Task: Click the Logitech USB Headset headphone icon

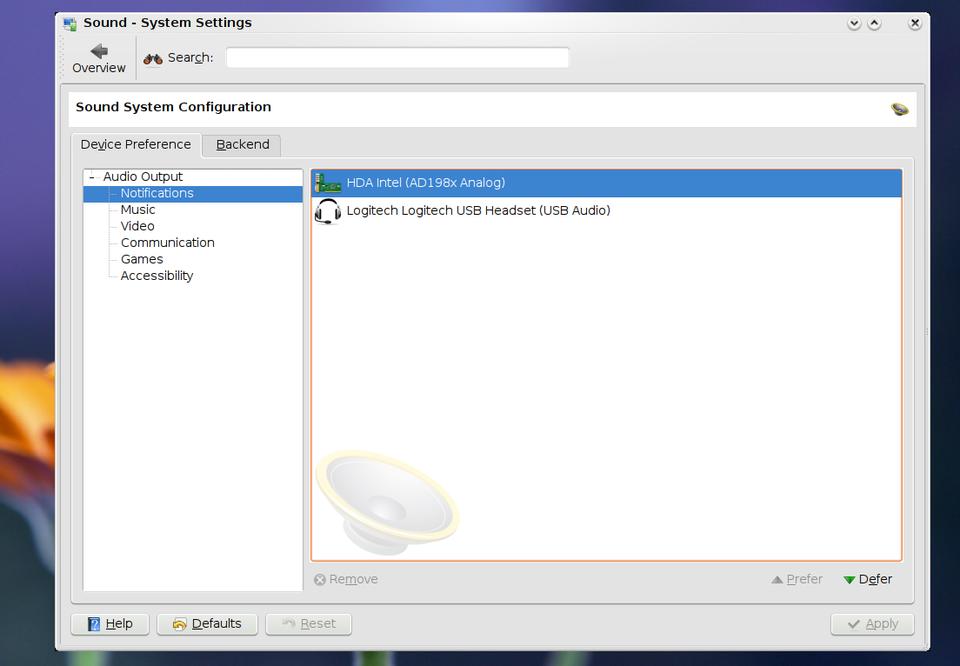Action: (328, 211)
